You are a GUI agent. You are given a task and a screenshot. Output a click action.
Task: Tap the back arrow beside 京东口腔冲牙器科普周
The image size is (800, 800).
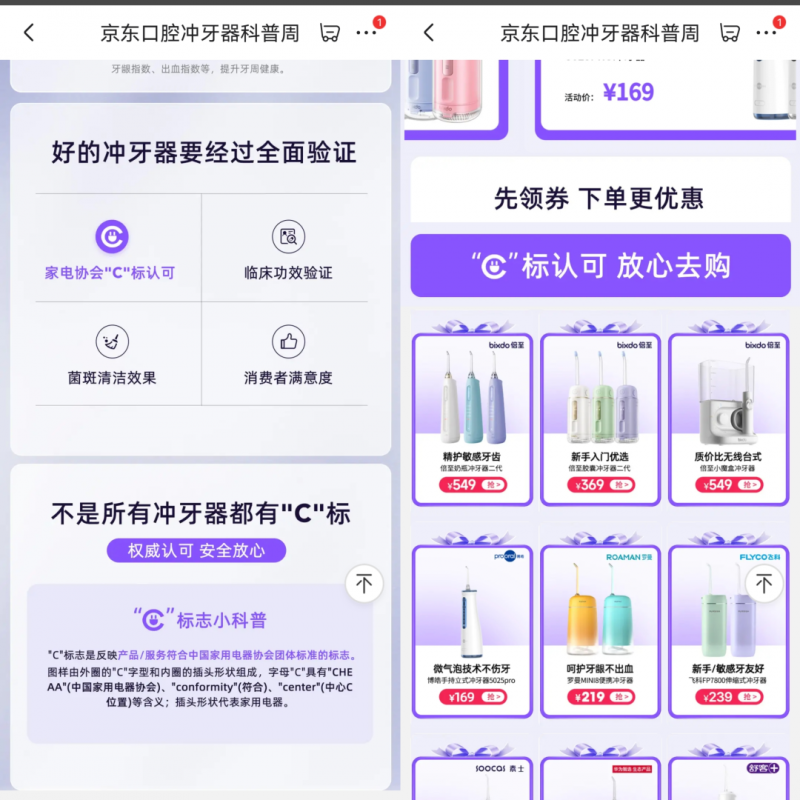(x=28, y=31)
